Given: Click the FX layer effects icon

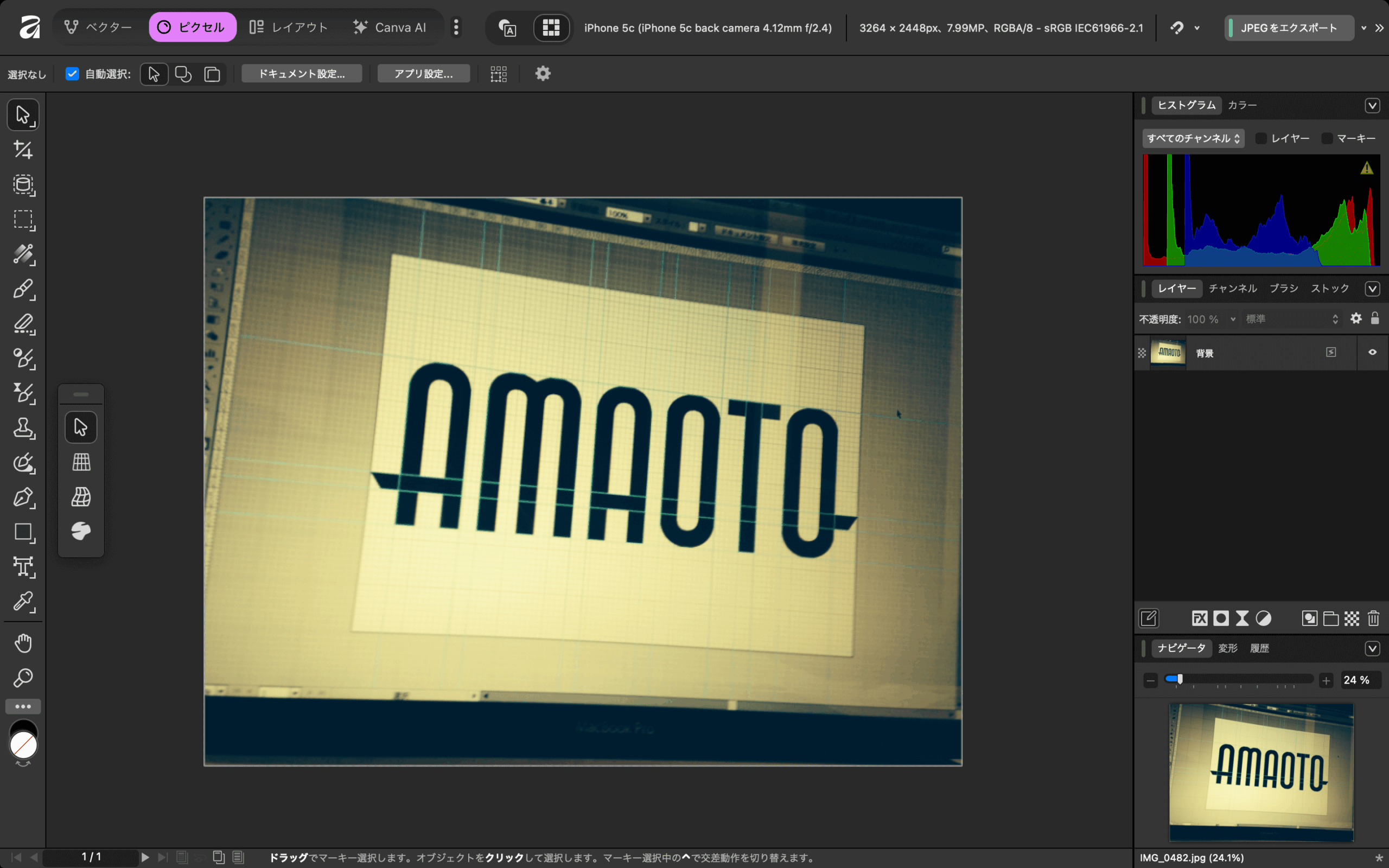Looking at the screenshot, I should tap(1199, 618).
